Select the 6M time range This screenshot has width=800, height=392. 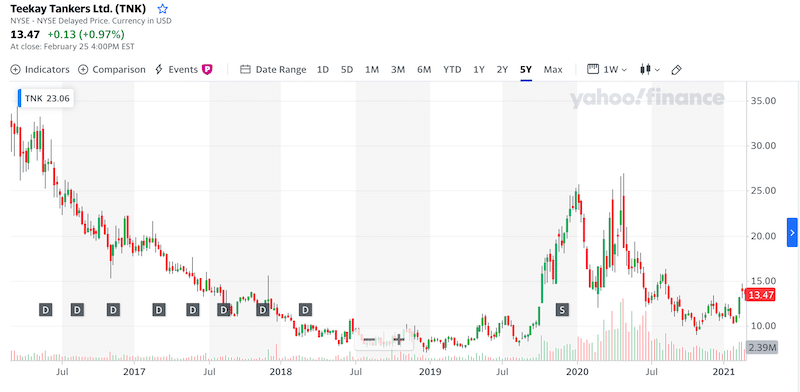424,69
